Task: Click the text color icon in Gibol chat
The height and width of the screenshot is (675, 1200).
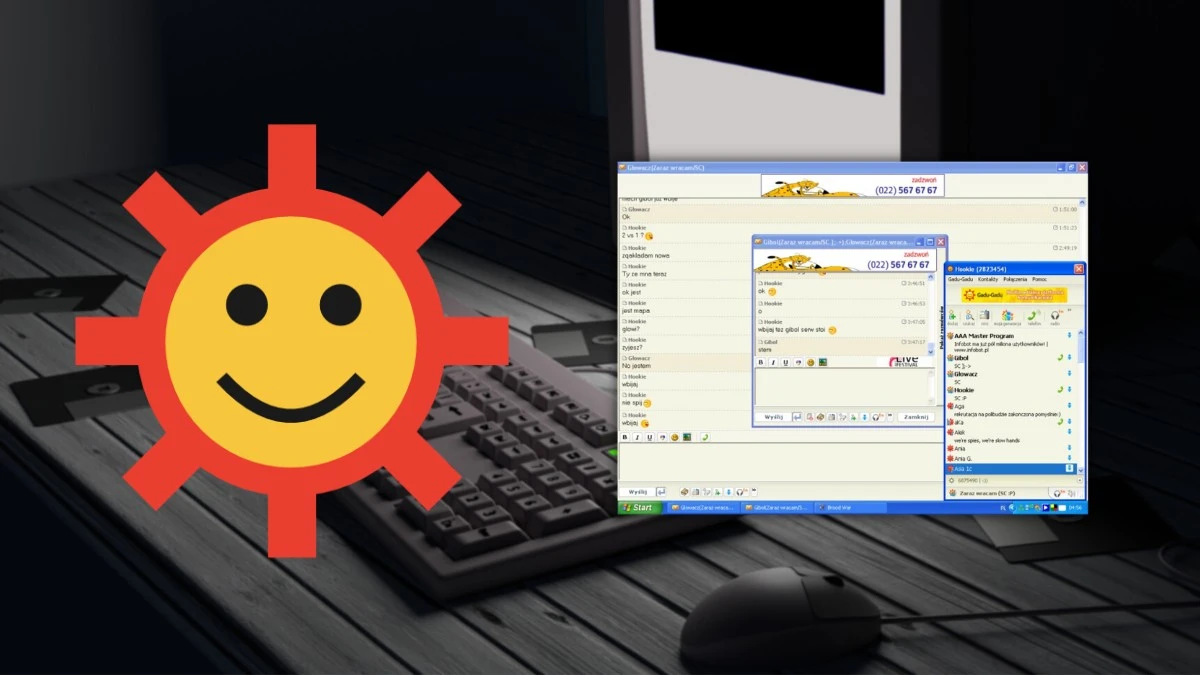Action: pos(798,362)
